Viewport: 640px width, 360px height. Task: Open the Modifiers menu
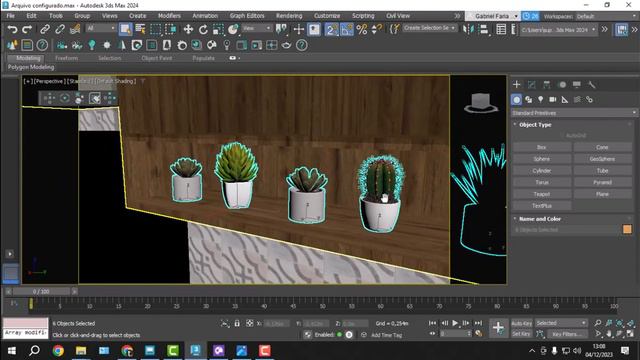pos(169,16)
